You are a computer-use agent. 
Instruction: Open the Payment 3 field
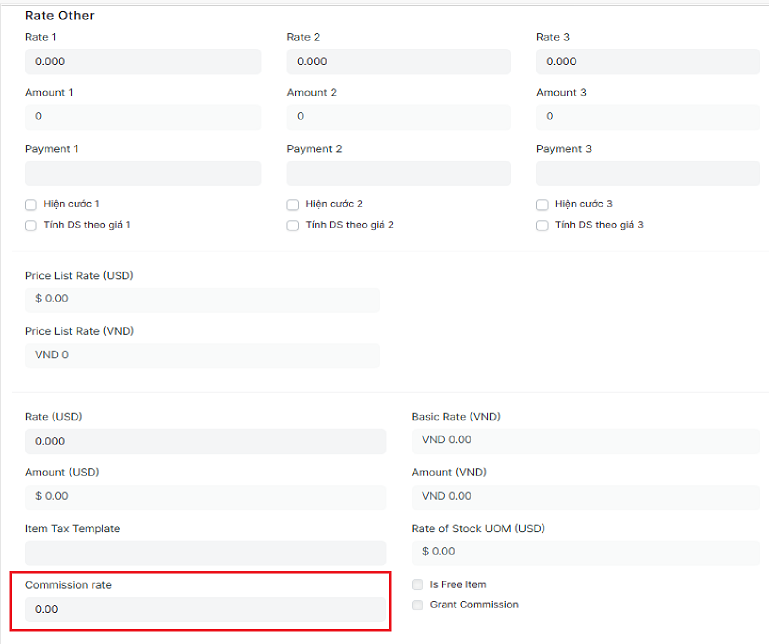tap(647, 173)
